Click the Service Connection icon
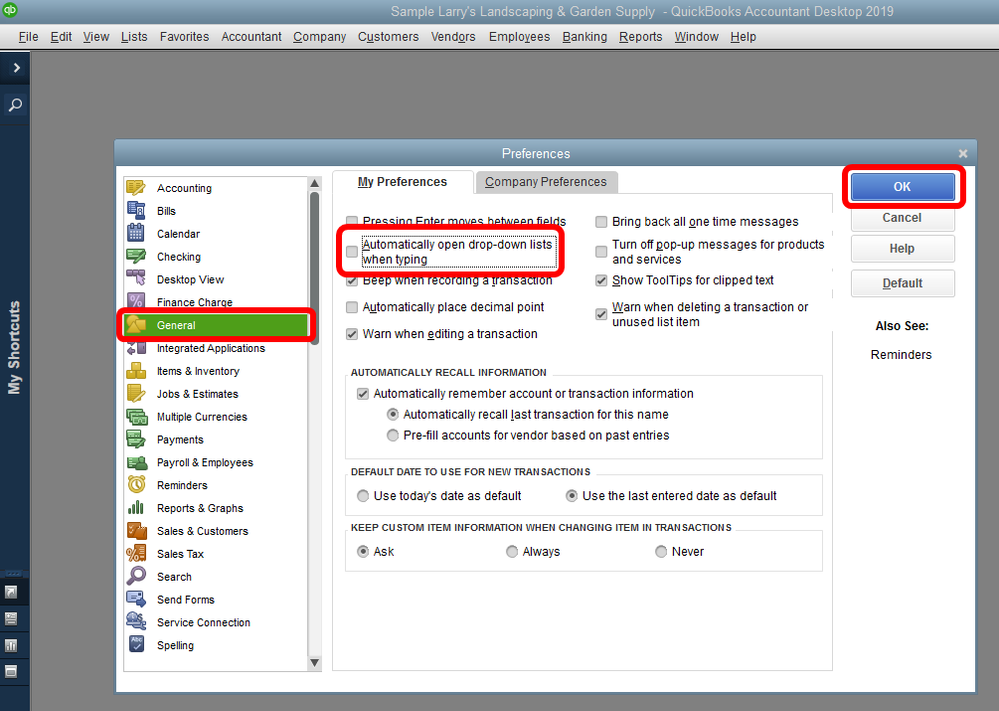Screen dimensions: 999x711 click(x=136, y=622)
